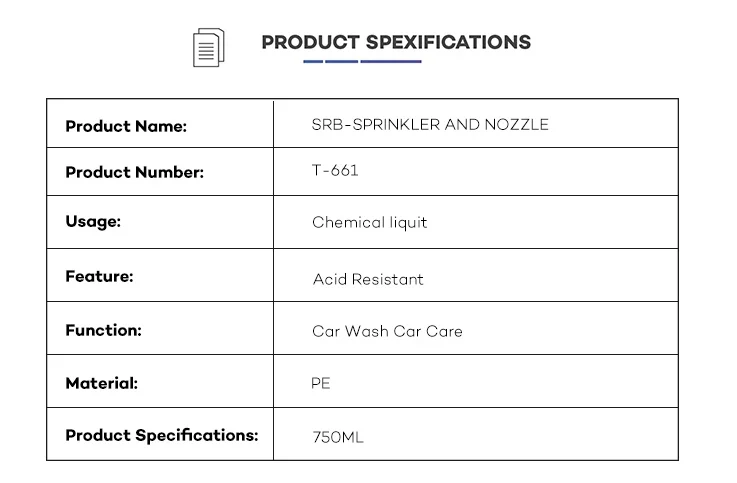Viewport: 737px width, 483px height.
Task: Click the Material row label
Action: (101, 383)
